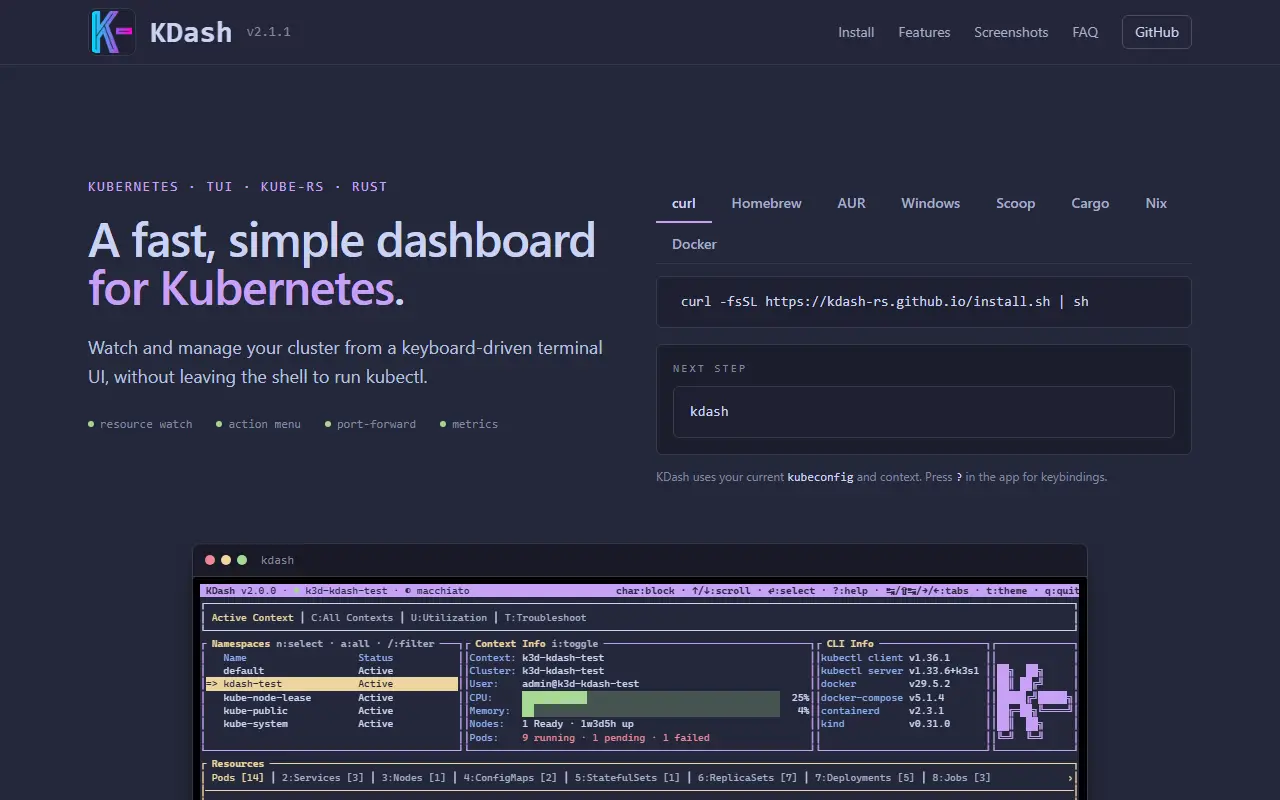The image size is (1280, 800).
Task: Click '2:Services [3]' in Resources
Action: [x=323, y=778]
